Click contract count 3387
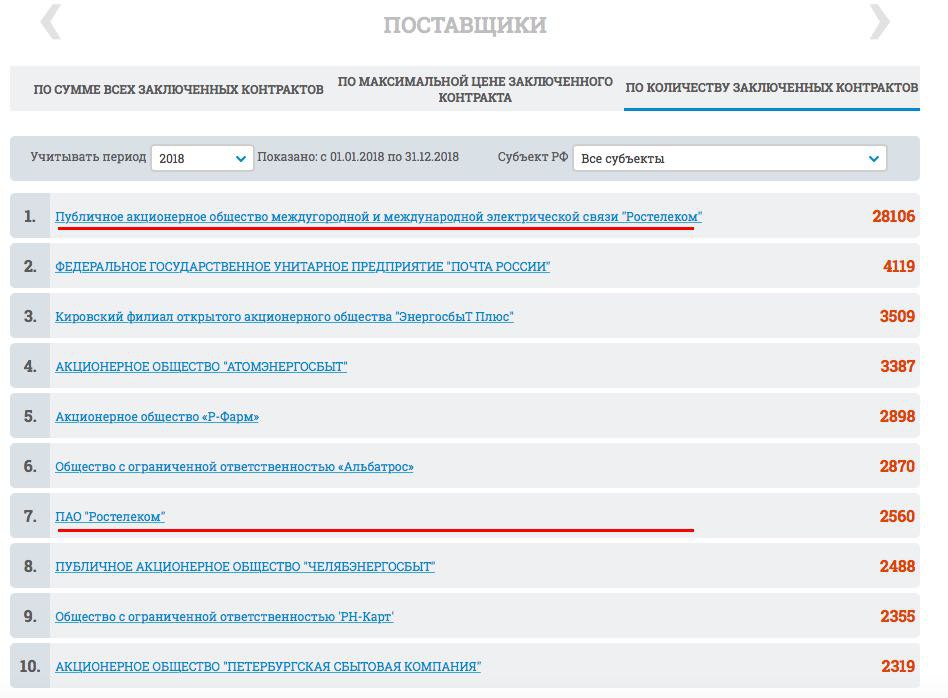The image size is (948, 698). [897, 367]
